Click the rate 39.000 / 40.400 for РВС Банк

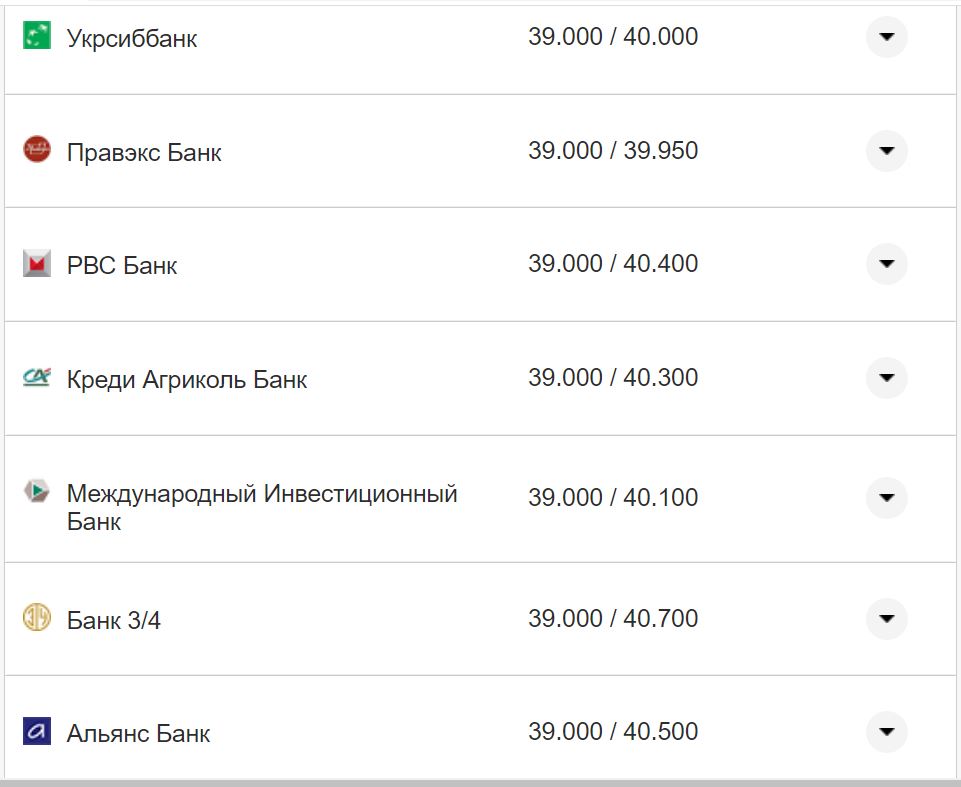click(x=614, y=263)
